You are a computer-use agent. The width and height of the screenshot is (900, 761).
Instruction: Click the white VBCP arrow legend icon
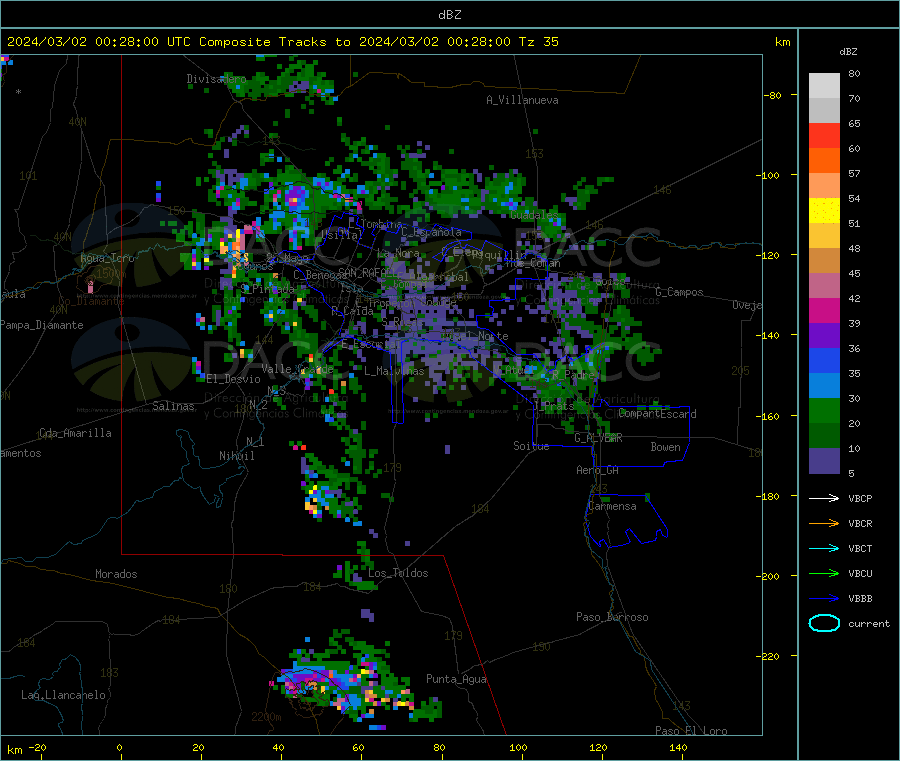[824, 498]
